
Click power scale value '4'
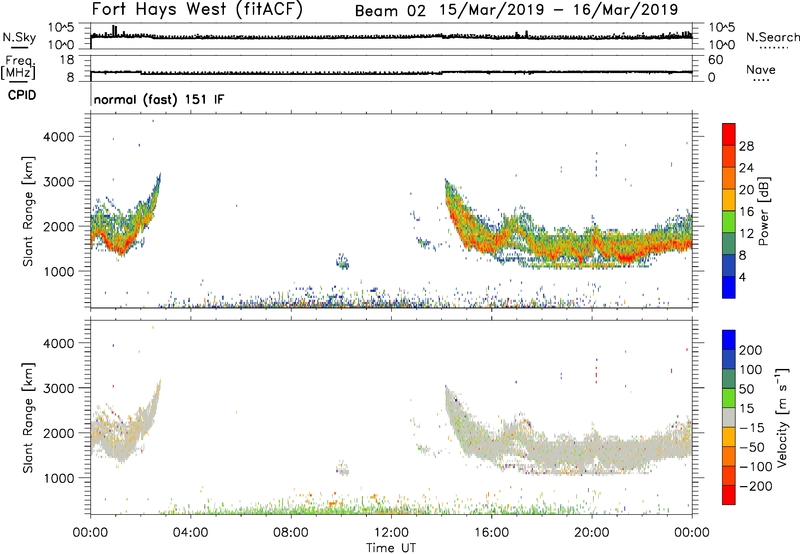[742, 277]
